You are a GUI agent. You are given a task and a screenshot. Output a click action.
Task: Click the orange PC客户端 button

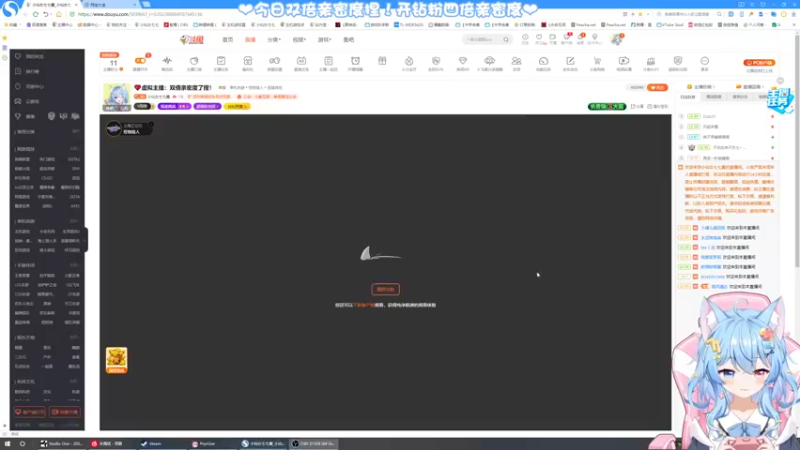[x=759, y=63]
